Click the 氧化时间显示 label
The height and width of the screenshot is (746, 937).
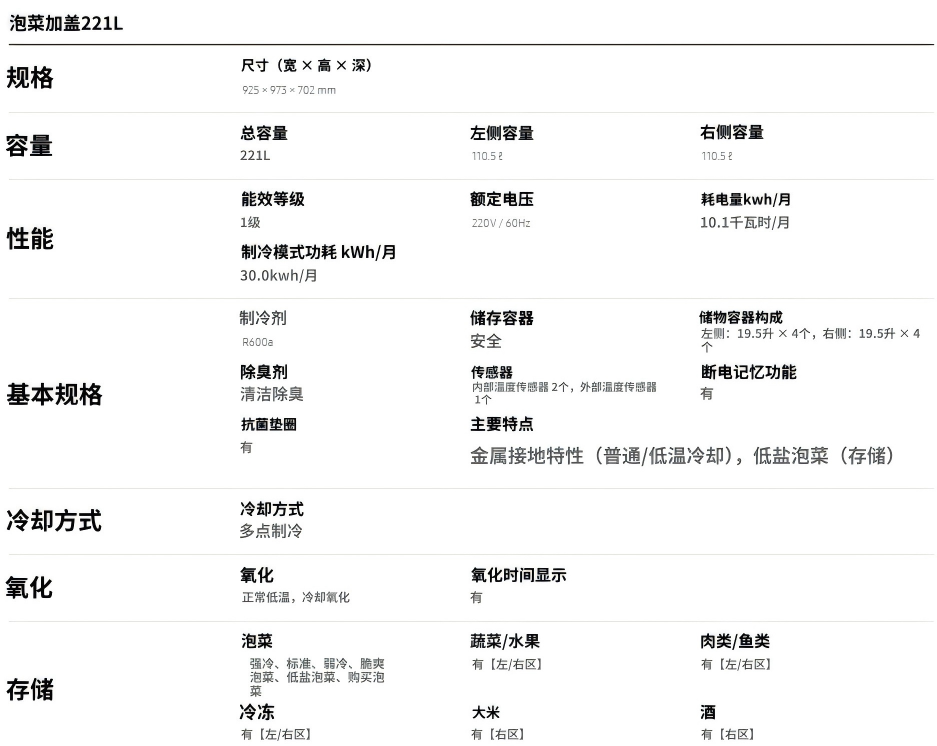coord(518,575)
